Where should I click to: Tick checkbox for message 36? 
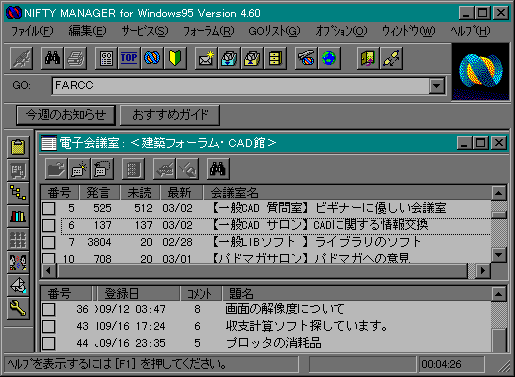pos(49,310)
